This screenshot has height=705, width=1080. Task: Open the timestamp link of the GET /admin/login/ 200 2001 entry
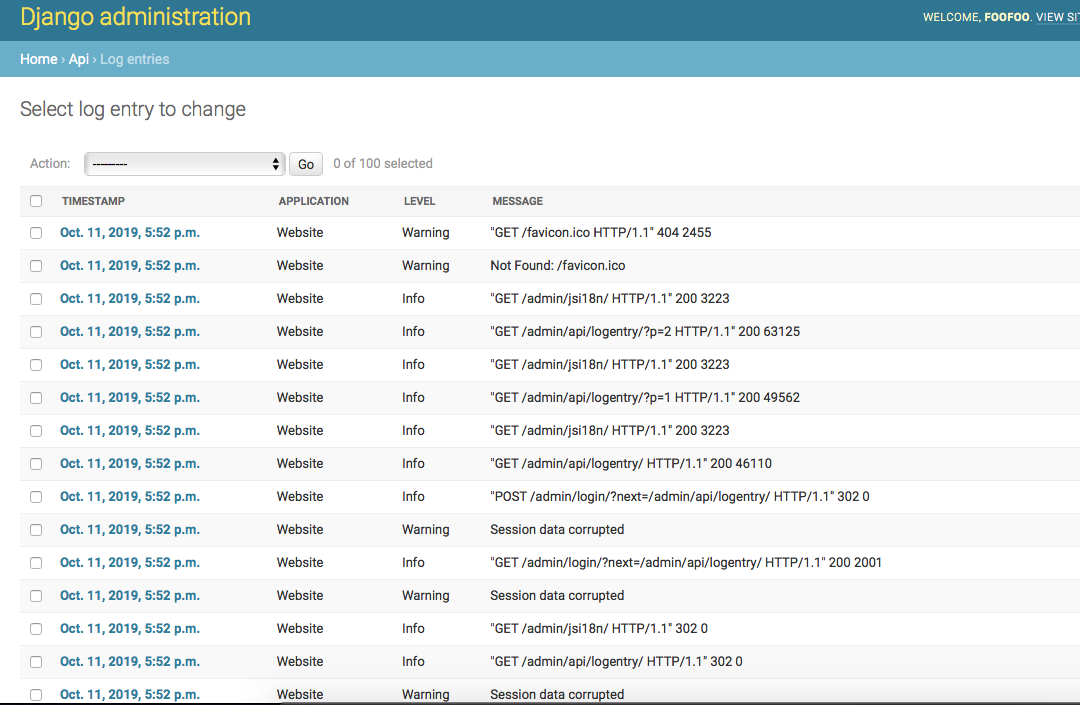(129, 563)
